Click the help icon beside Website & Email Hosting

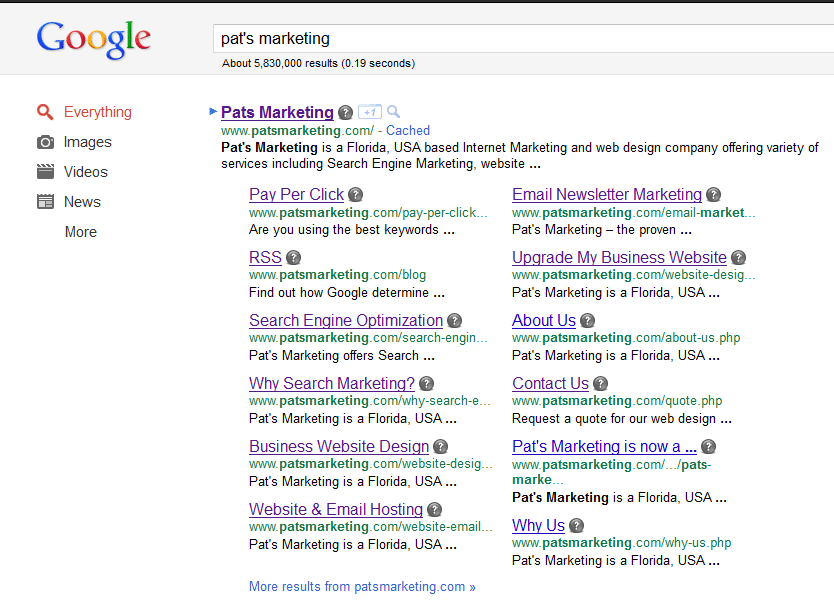[x=434, y=510]
